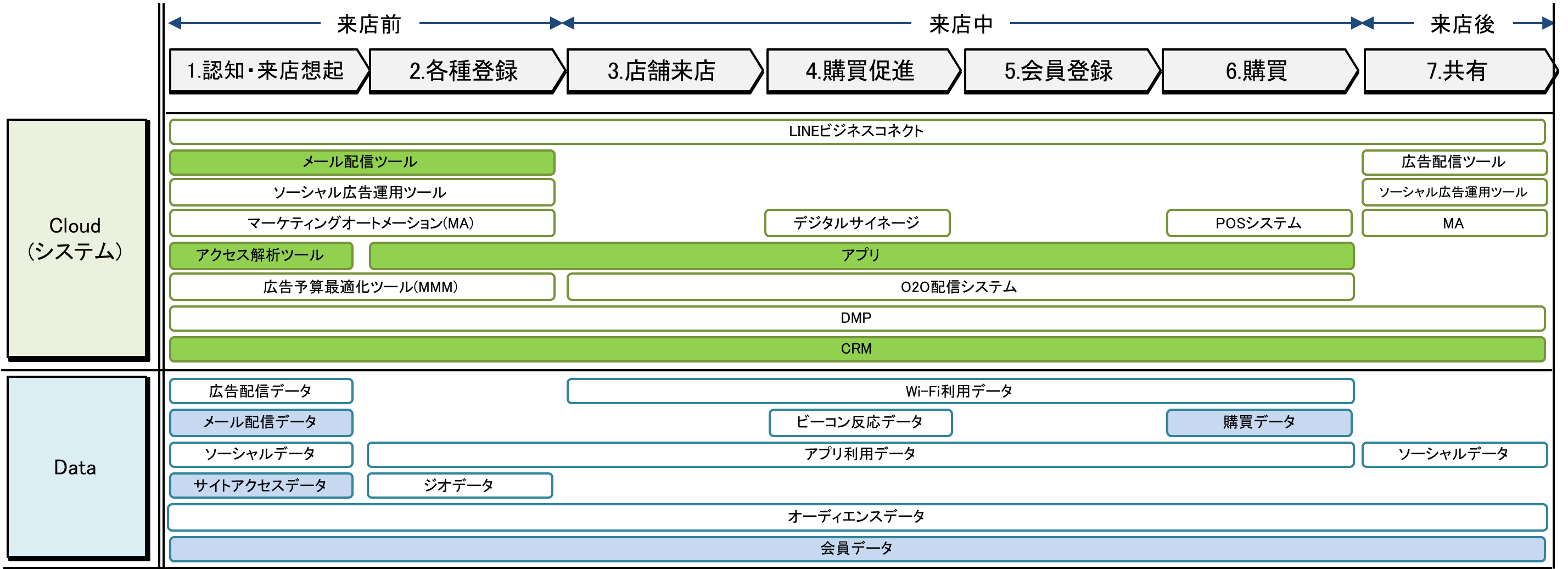Select the 6.購買 stage arrow
The height and width of the screenshot is (569, 1568).
tap(1256, 71)
